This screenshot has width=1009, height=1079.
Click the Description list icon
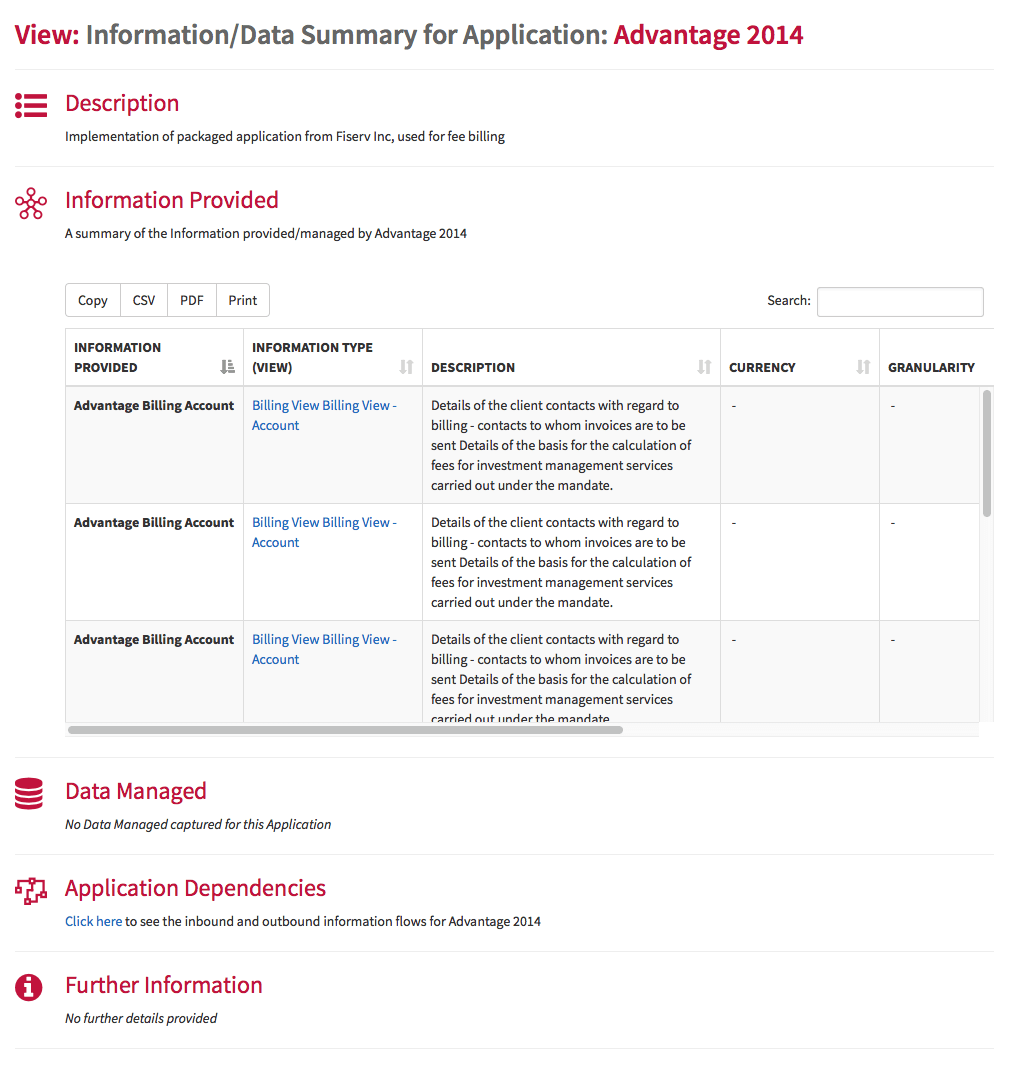coord(31,105)
